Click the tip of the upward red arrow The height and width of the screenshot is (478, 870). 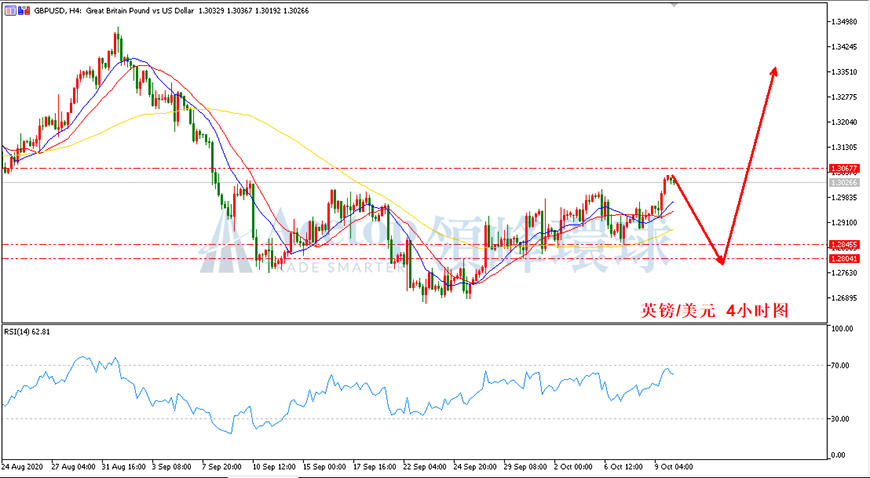[x=775, y=69]
